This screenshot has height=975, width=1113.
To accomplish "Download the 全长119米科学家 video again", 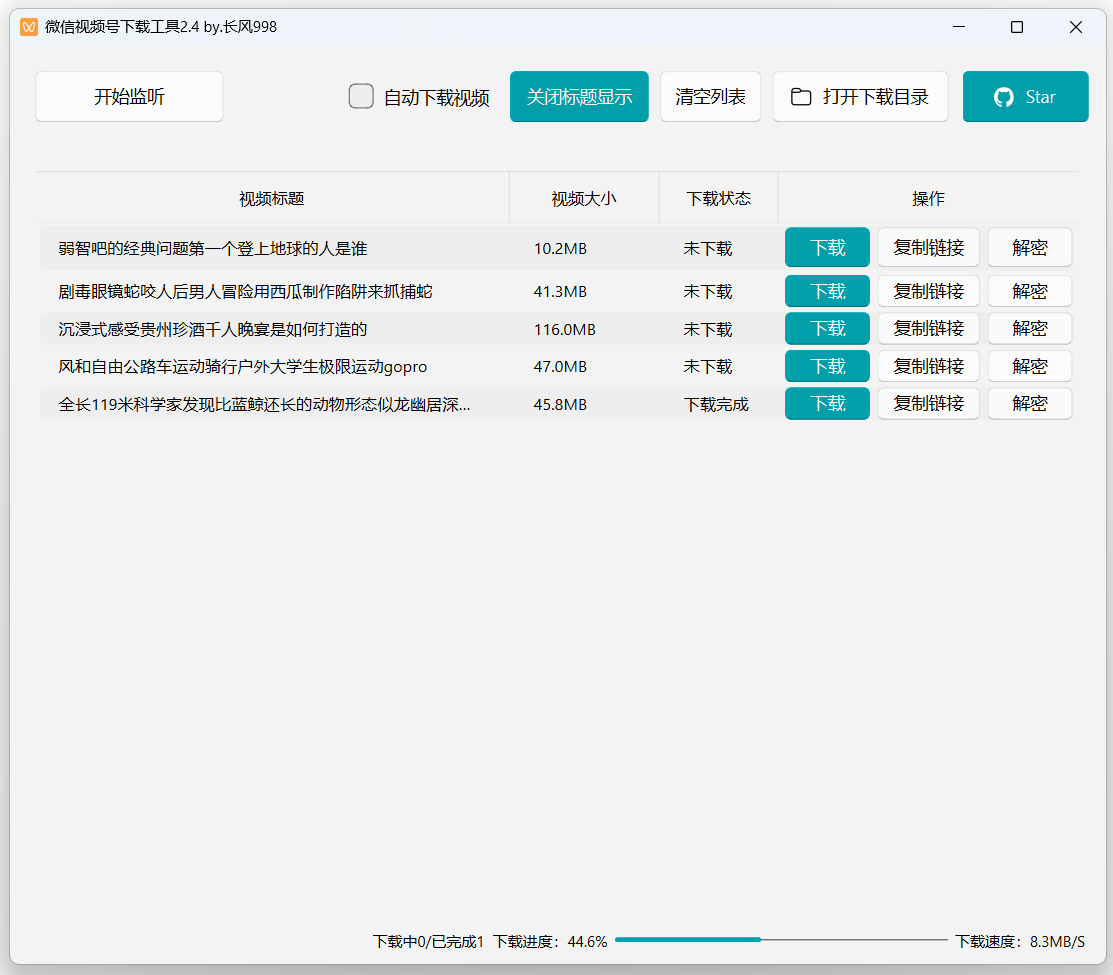I will [827, 403].
